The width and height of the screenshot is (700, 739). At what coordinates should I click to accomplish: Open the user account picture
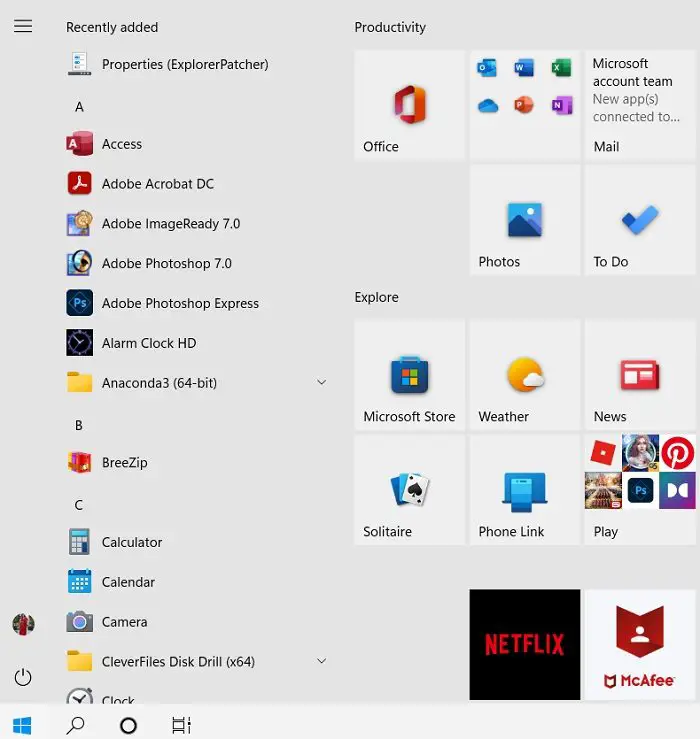pos(23,624)
